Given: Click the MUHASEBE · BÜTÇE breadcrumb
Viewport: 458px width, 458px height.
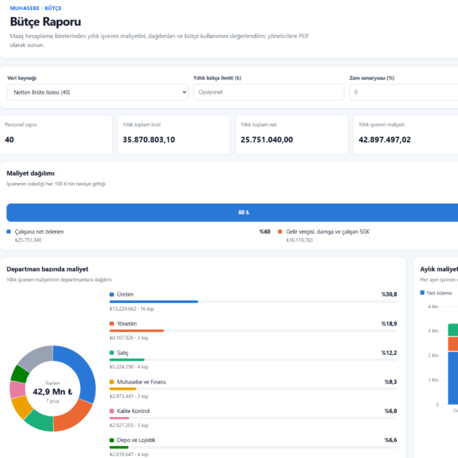Looking at the screenshot, I should coord(36,8).
